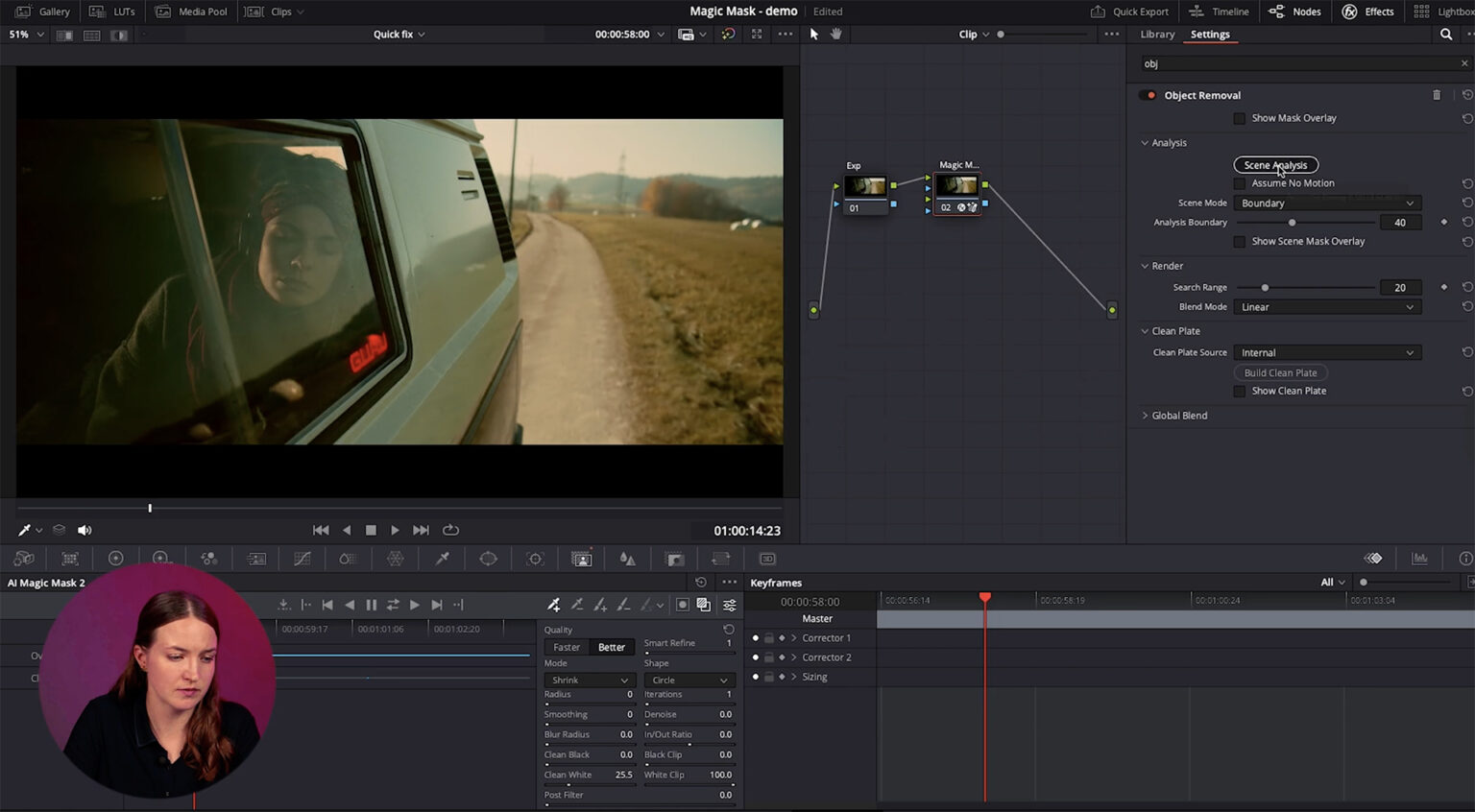The height and width of the screenshot is (812, 1475).
Task: Check the Show Clean Plate option
Action: point(1239,392)
